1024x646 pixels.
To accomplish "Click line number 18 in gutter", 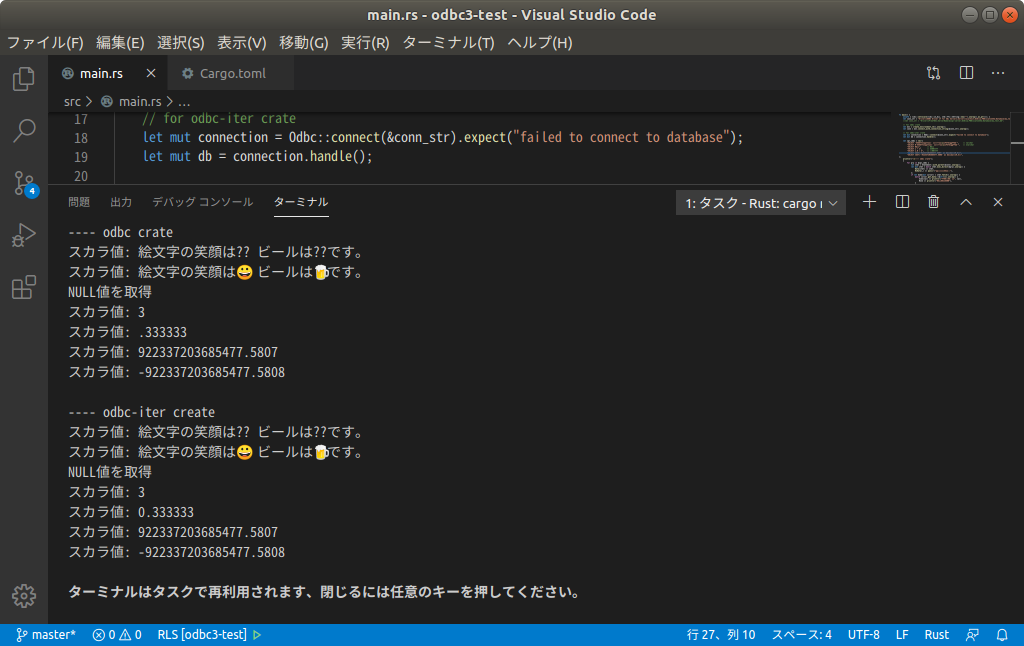I will [81, 138].
